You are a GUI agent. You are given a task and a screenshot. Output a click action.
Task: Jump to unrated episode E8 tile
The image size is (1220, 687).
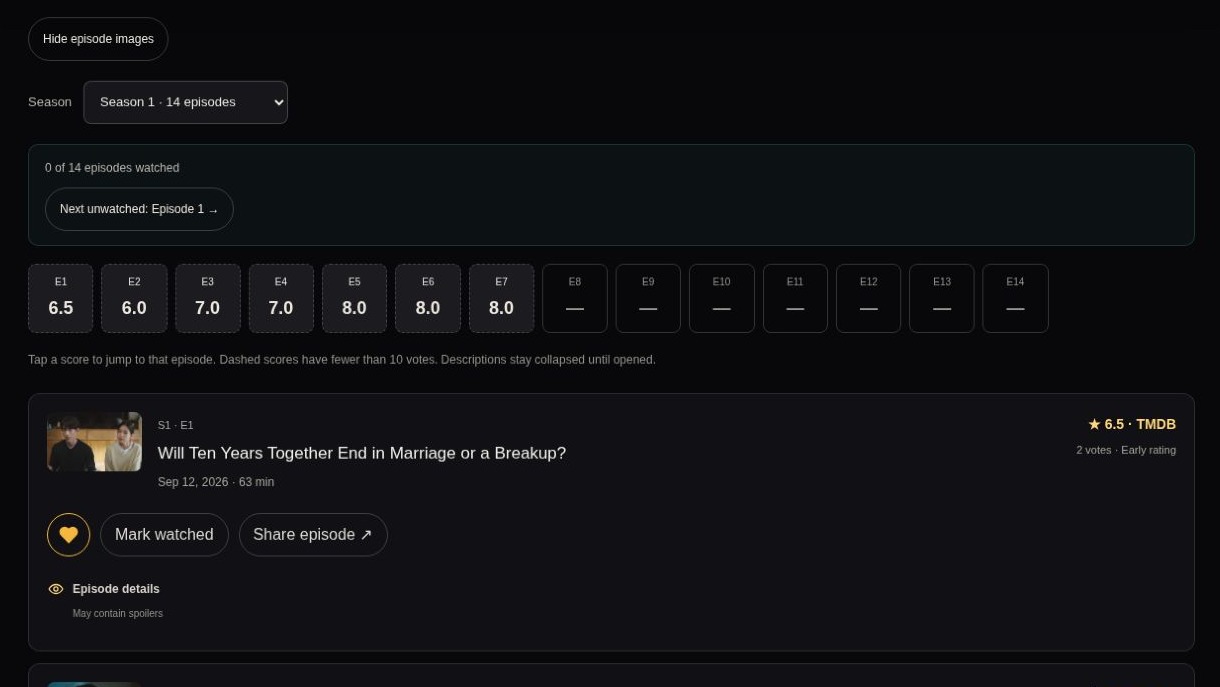click(575, 298)
